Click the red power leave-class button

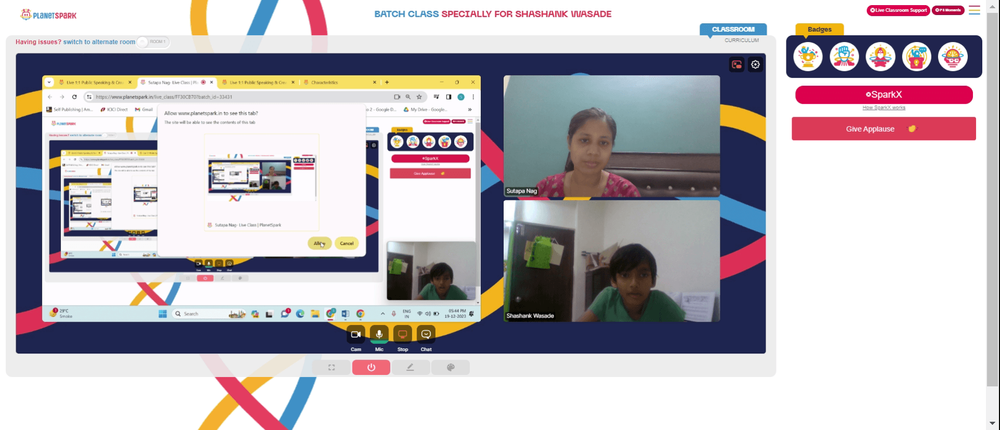click(x=371, y=367)
